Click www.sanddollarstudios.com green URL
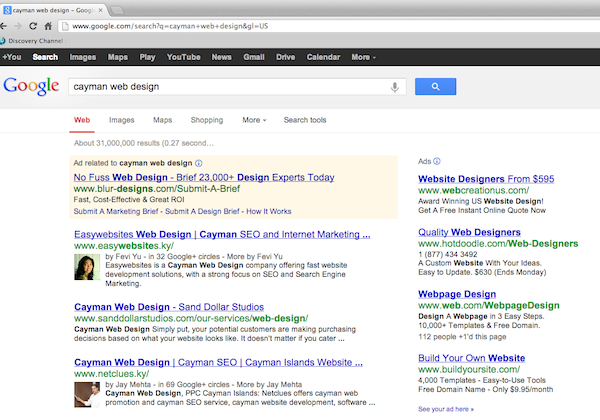Image resolution: width=600 pixels, height=420 pixels. pyautogui.click(x=191, y=318)
